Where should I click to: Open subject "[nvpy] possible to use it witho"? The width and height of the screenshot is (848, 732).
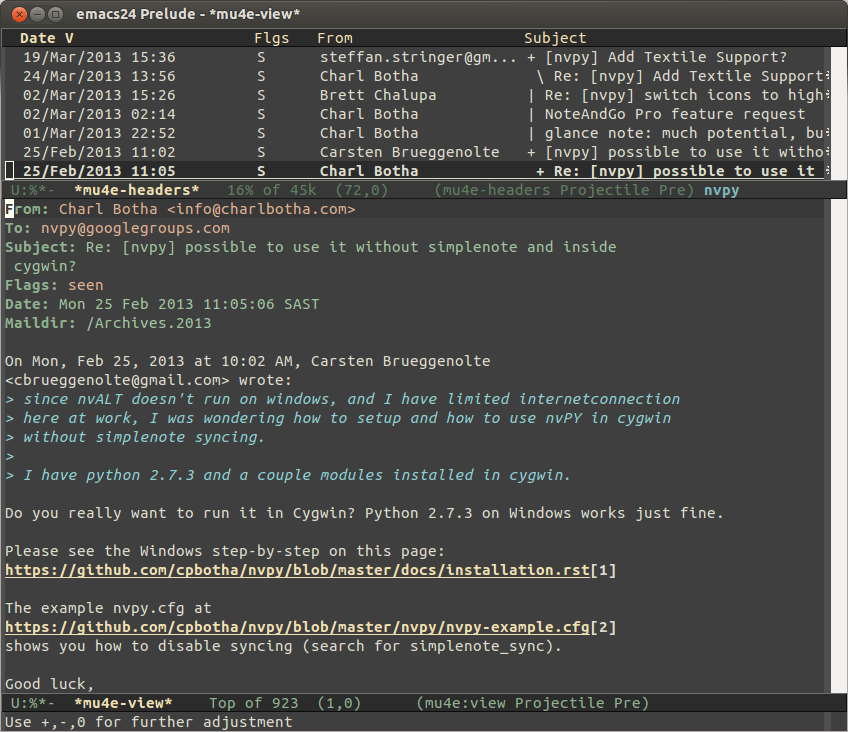[x=684, y=152]
